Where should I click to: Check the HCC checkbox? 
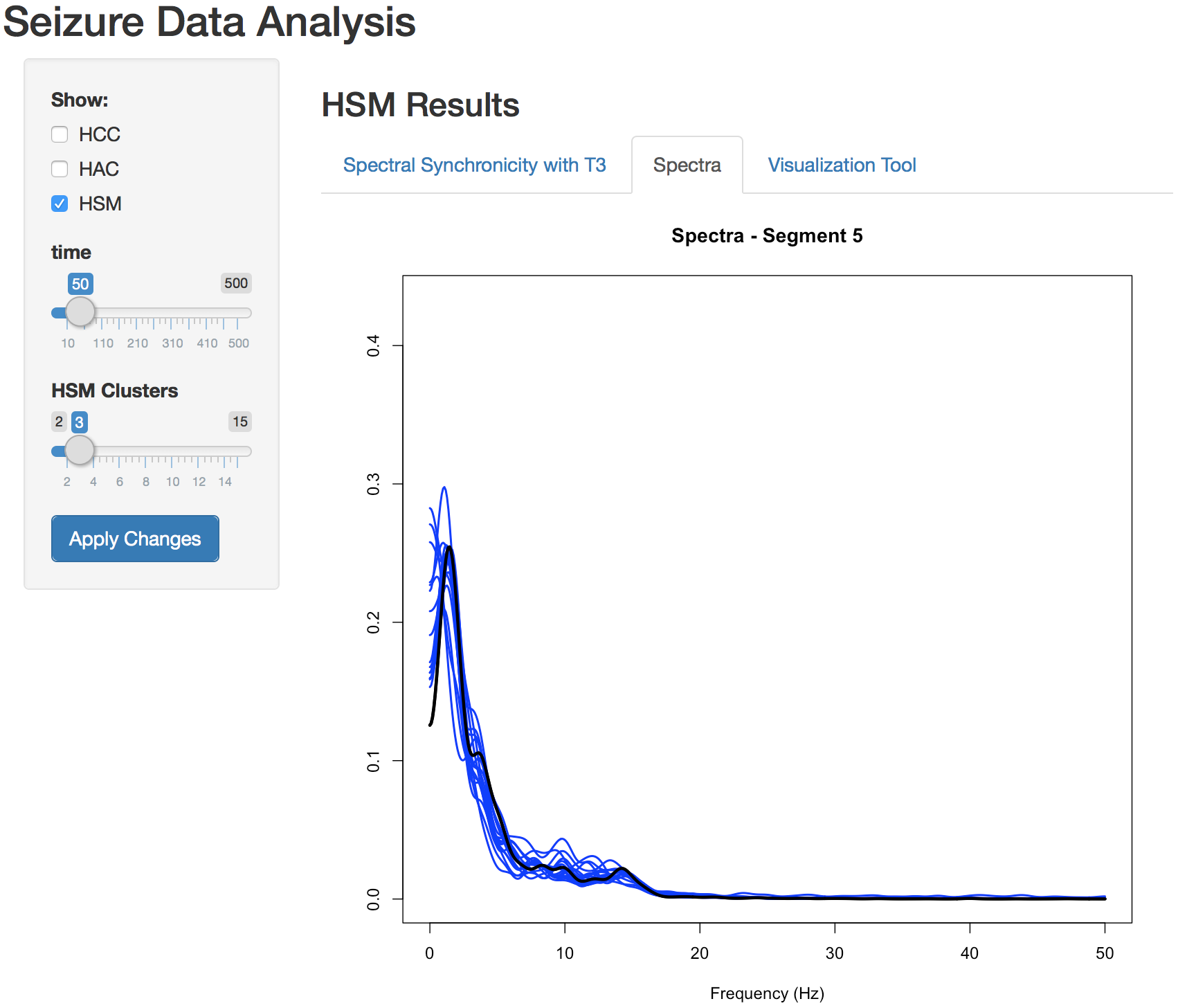(60, 134)
